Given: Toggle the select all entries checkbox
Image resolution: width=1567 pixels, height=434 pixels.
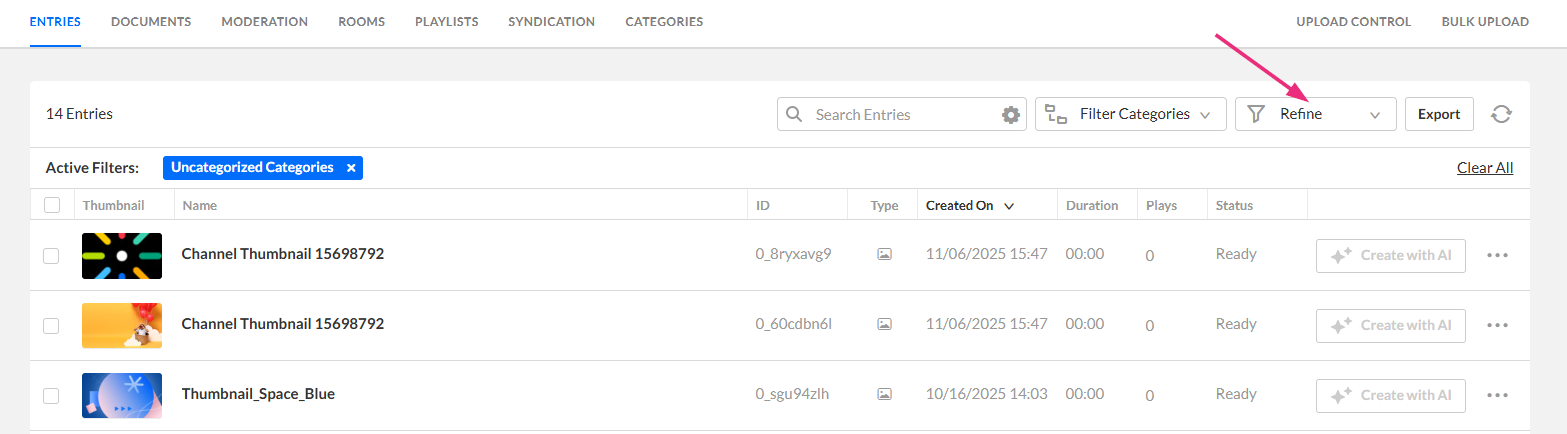Looking at the screenshot, I should pyautogui.click(x=52, y=205).
